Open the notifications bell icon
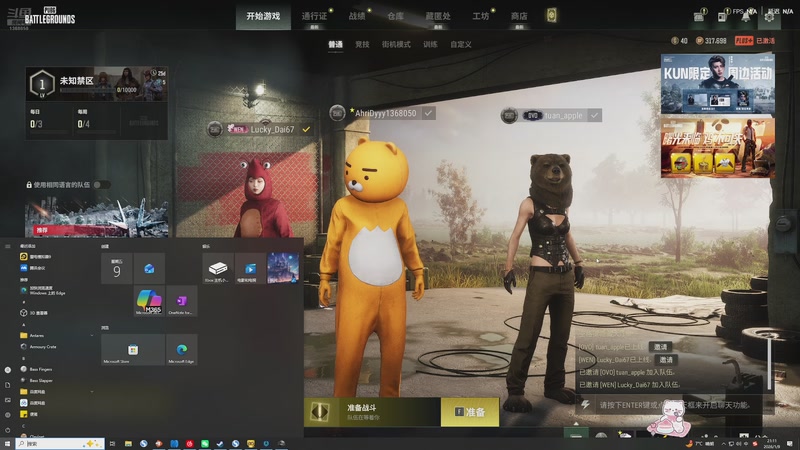The width and height of the screenshot is (800, 450). pos(745,17)
